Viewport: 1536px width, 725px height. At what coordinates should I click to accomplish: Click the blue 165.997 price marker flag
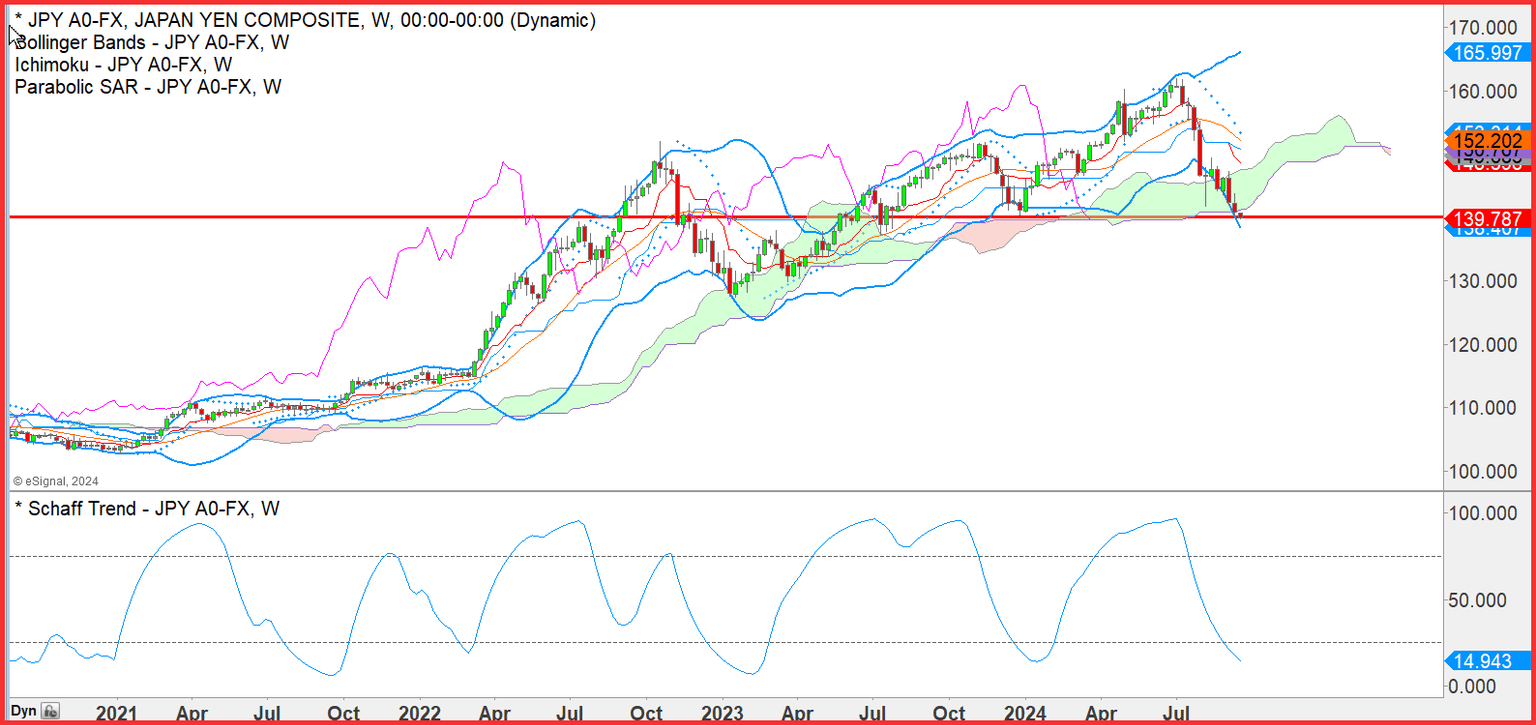tap(1489, 53)
